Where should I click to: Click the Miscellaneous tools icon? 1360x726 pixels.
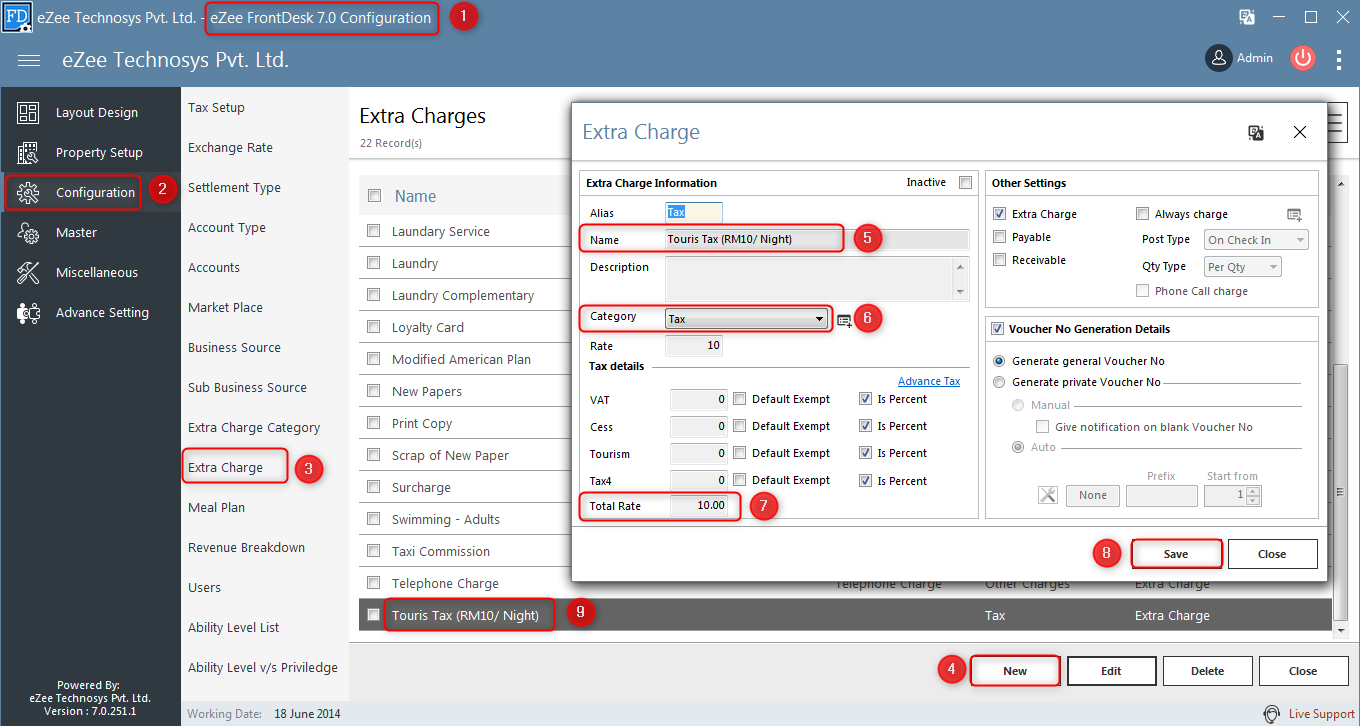(28, 273)
